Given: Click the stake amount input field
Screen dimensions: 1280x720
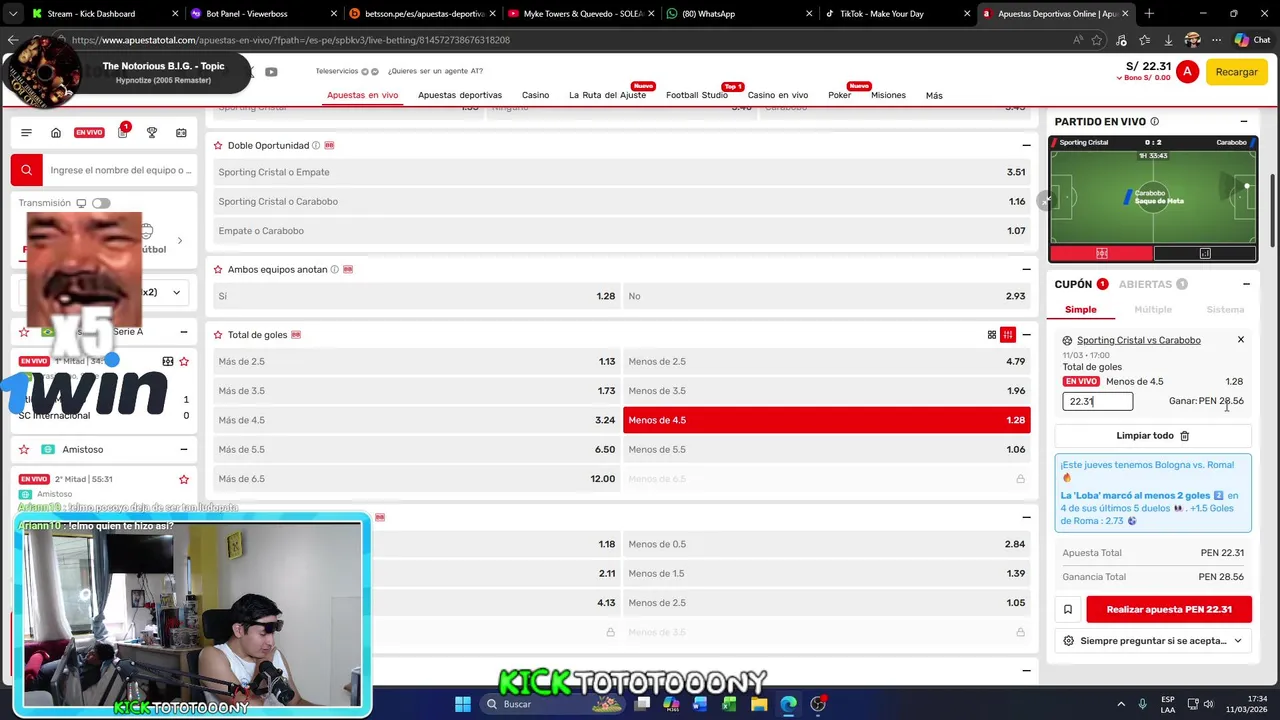Looking at the screenshot, I should (x=1097, y=401).
